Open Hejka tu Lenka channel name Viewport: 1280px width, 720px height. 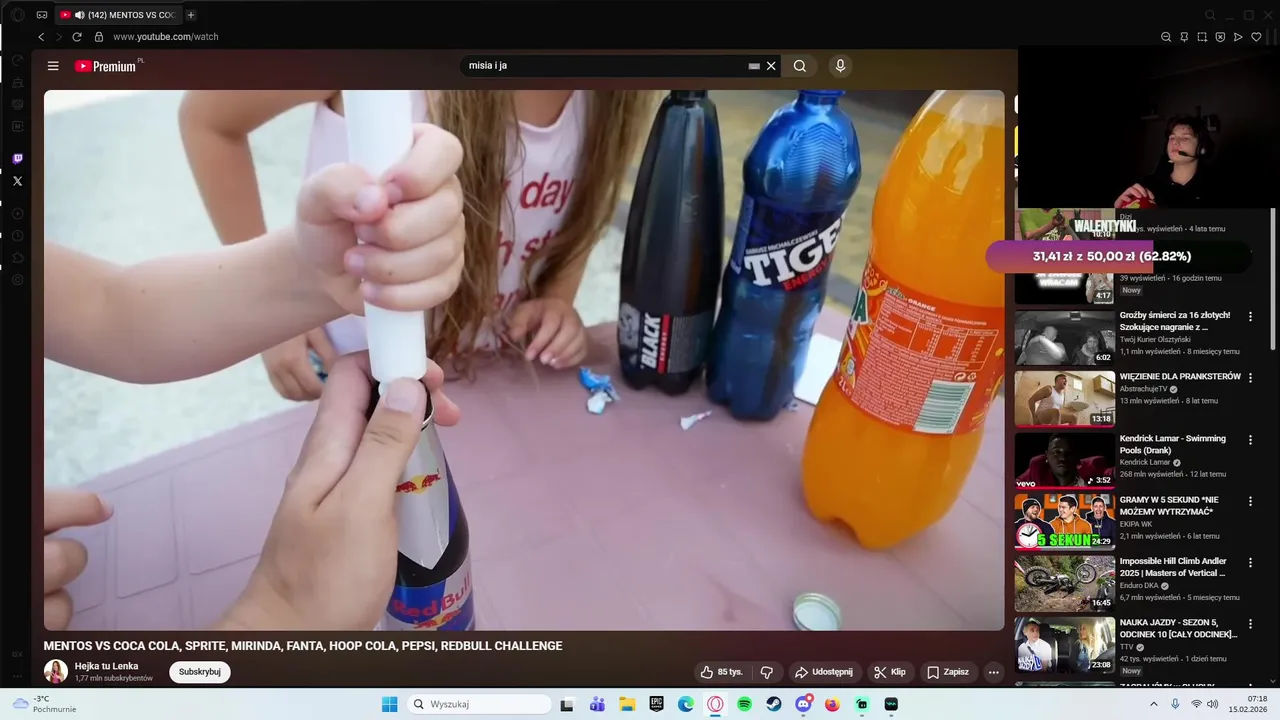click(106, 666)
